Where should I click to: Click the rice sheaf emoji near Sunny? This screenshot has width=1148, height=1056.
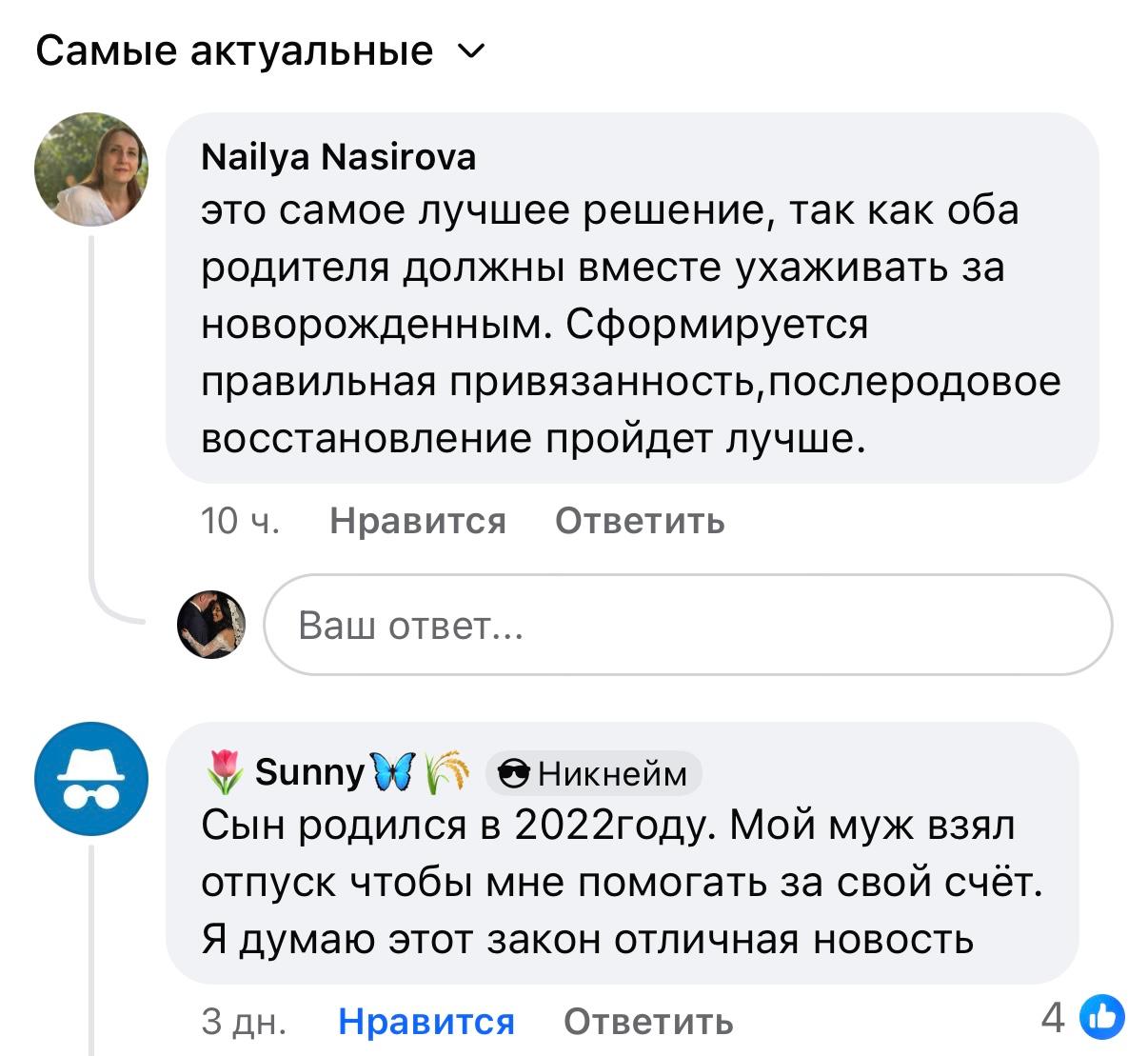click(x=446, y=772)
